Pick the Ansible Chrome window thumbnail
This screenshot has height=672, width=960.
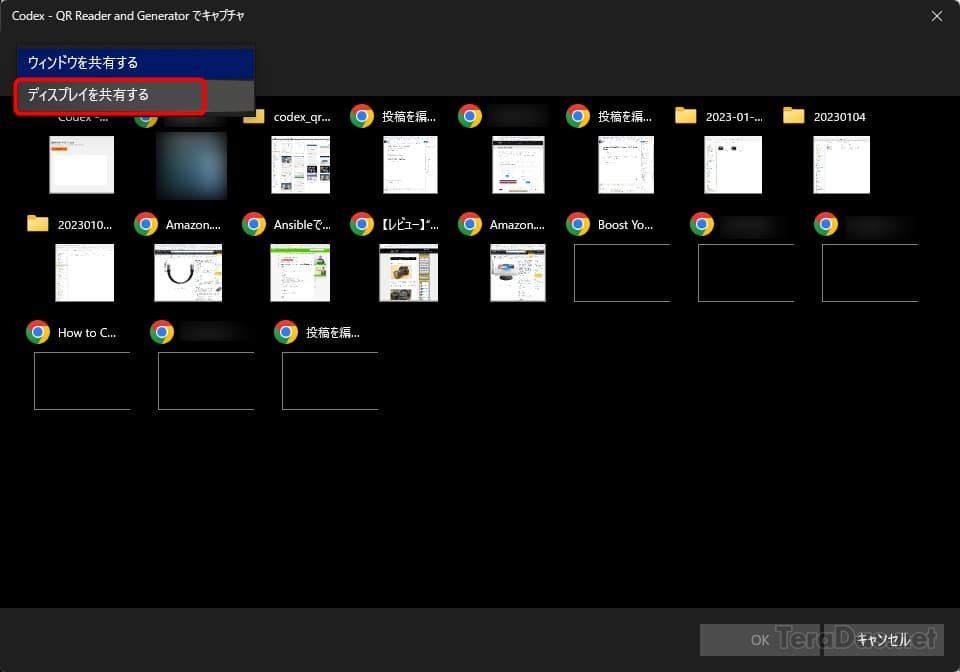300,273
